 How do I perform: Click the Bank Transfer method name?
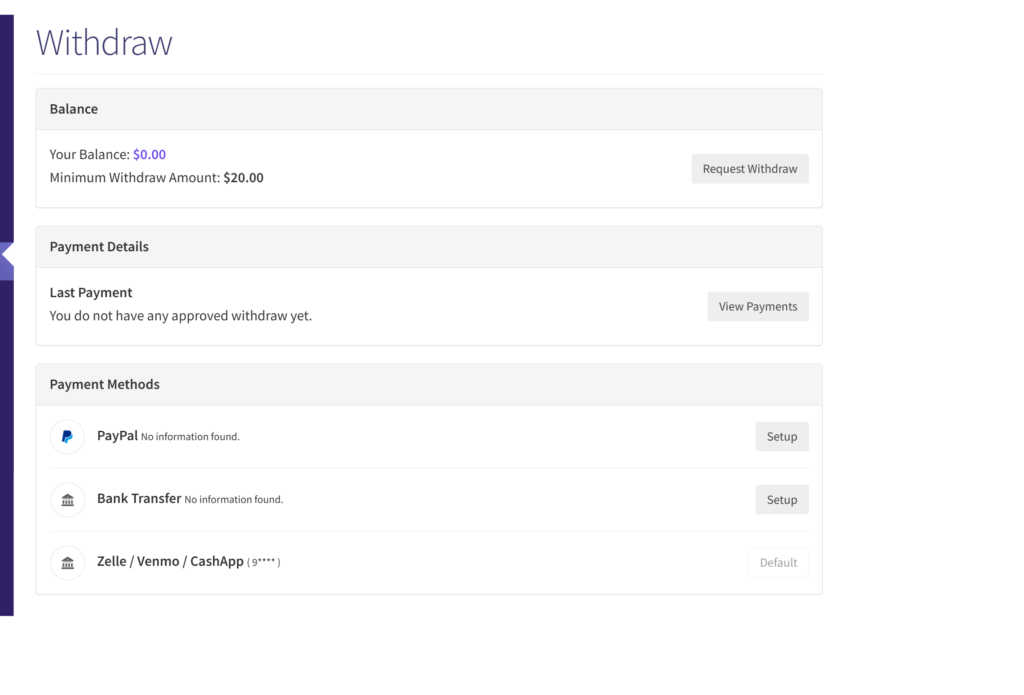(x=139, y=498)
